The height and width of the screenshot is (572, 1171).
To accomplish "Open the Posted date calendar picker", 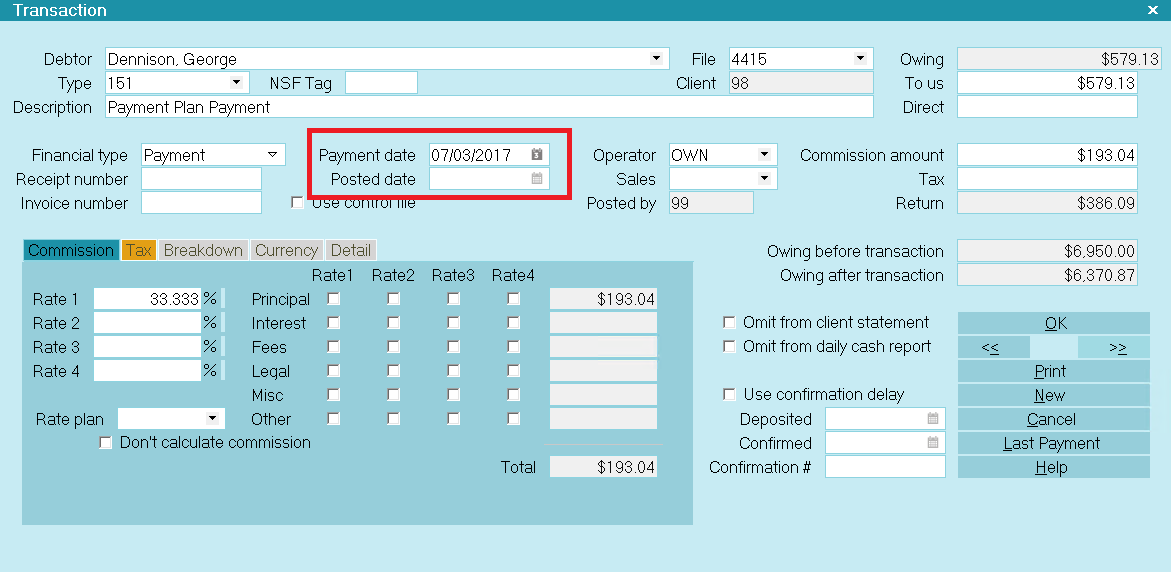I will click(x=536, y=178).
